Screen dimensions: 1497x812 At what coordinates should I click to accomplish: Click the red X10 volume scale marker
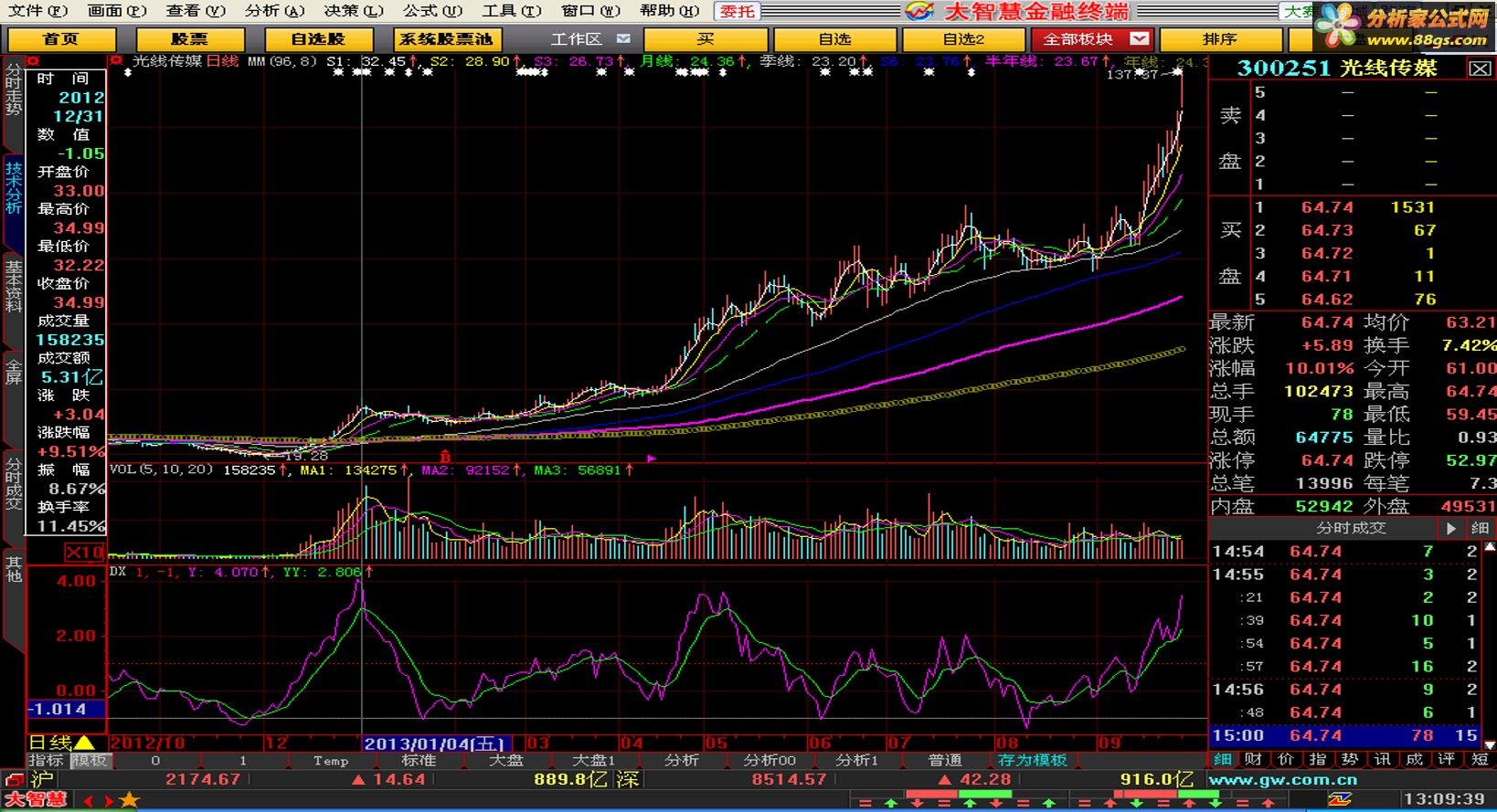[x=85, y=553]
